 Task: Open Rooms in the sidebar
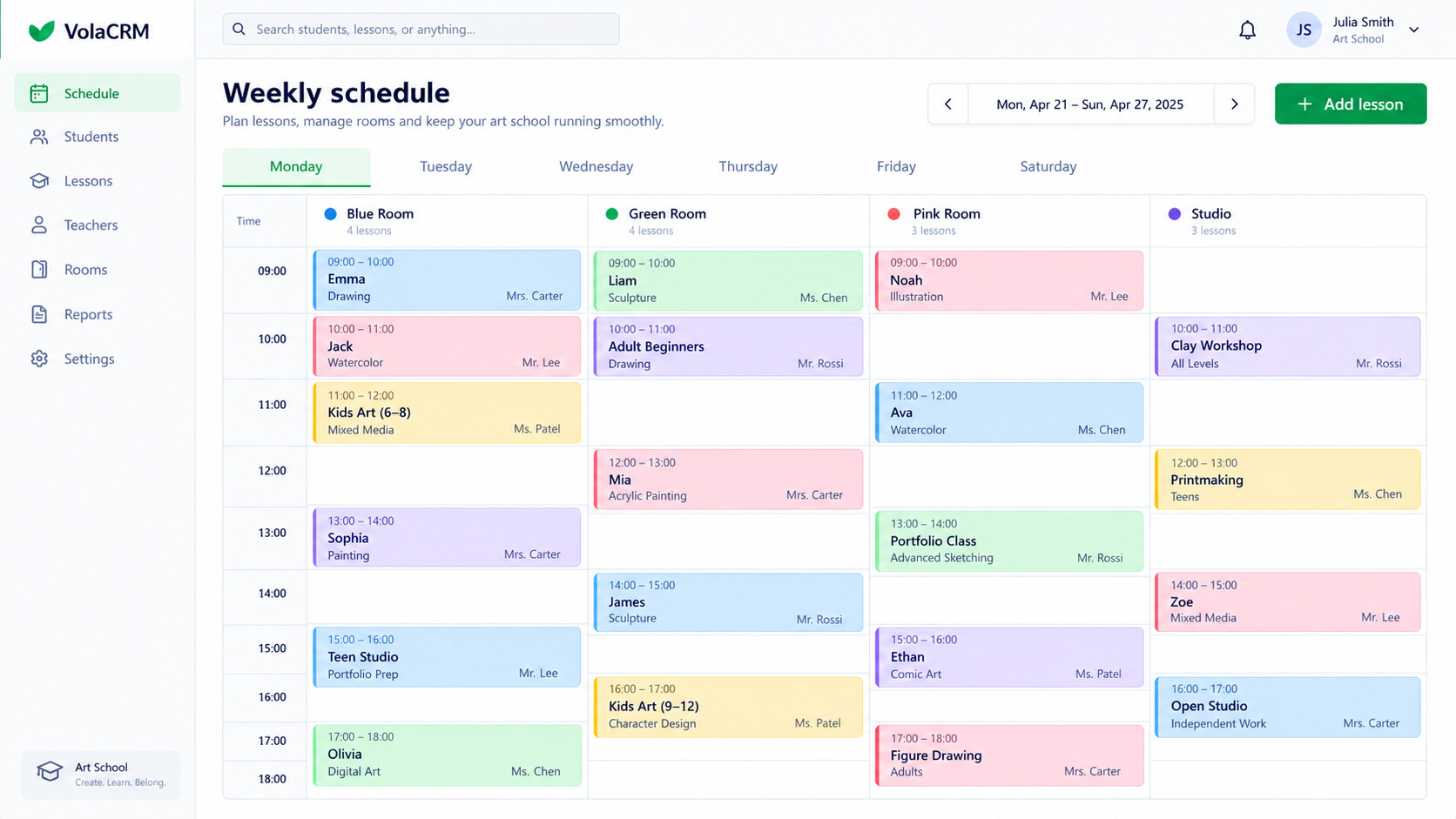[x=98, y=270]
